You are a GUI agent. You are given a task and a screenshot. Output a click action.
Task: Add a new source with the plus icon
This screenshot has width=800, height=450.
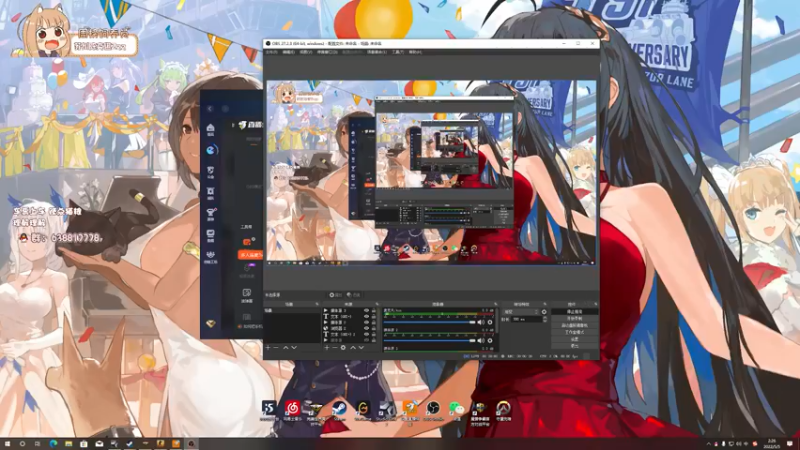click(x=327, y=347)
